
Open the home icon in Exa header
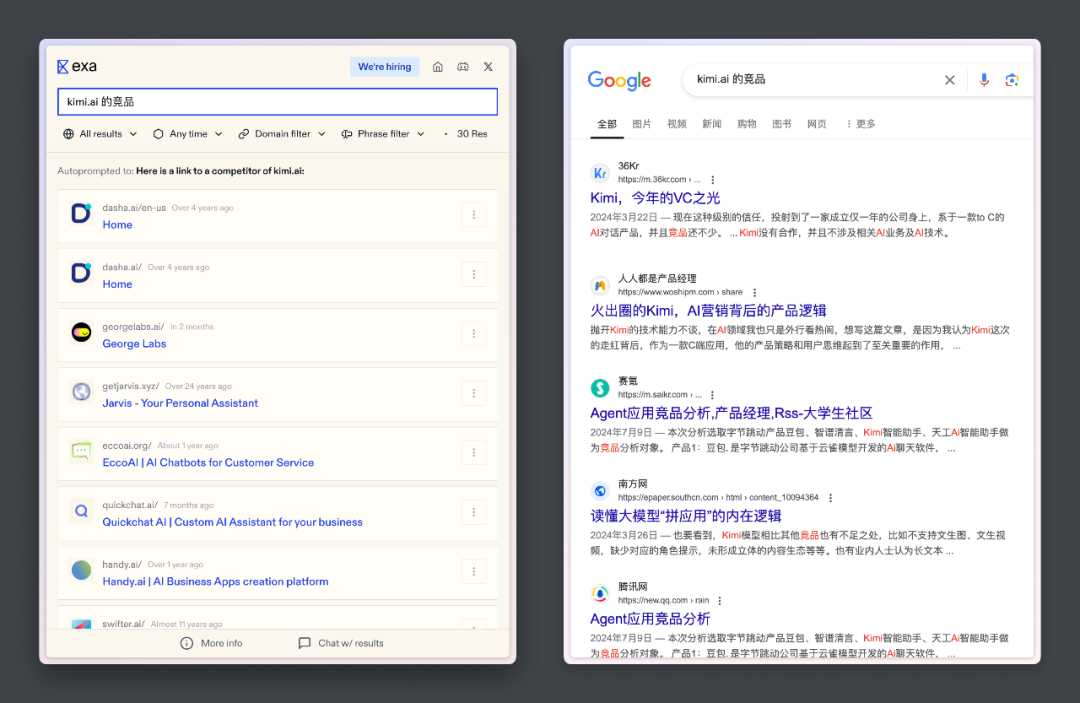[x=437, y=67]
